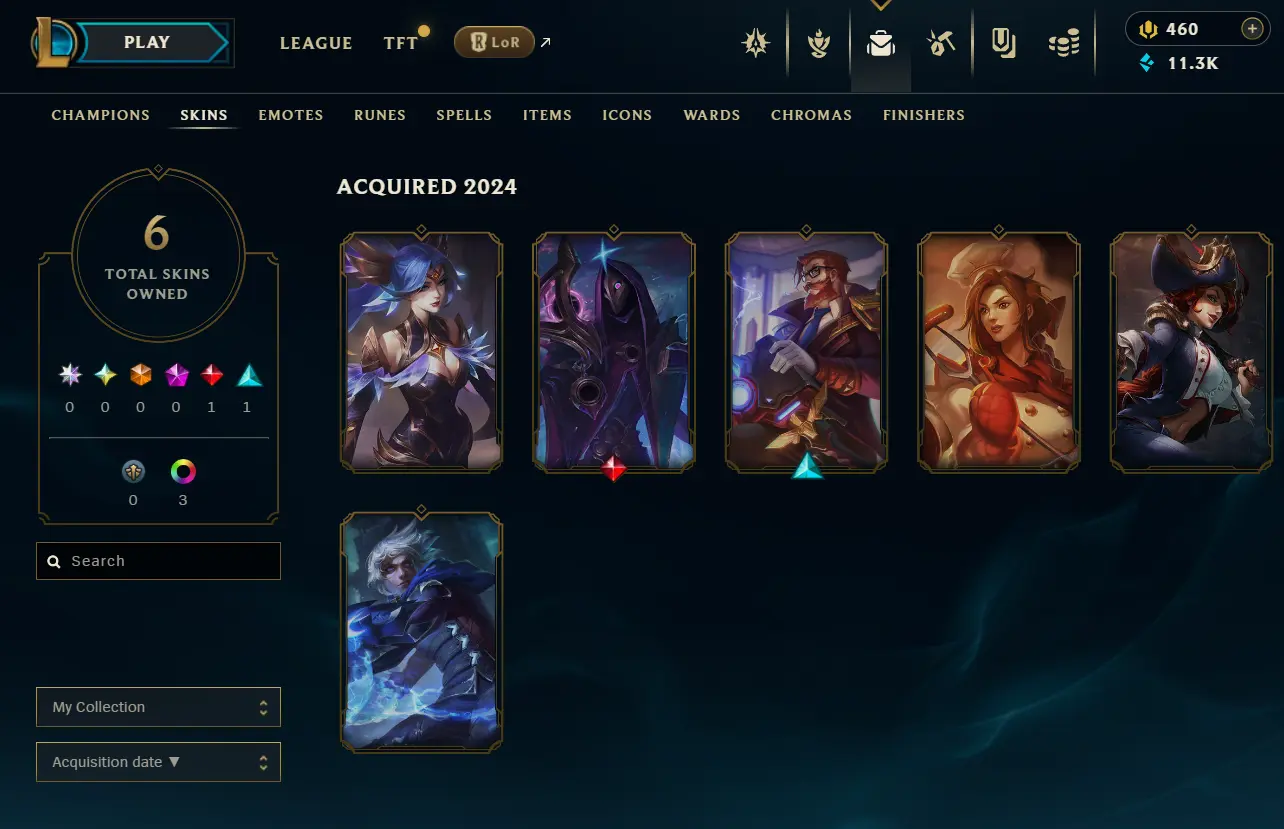Expand the Acquisition date sort dropdown
Screen dimensions: 1284x829
click(x=158, y=762)
